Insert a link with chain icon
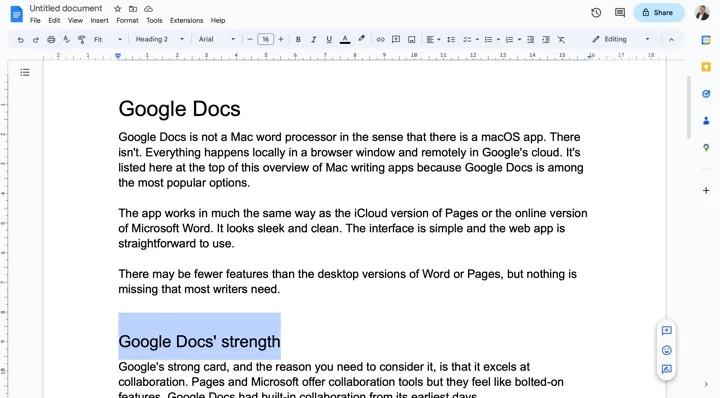This screenshot has width=720, height=398. 381,39
